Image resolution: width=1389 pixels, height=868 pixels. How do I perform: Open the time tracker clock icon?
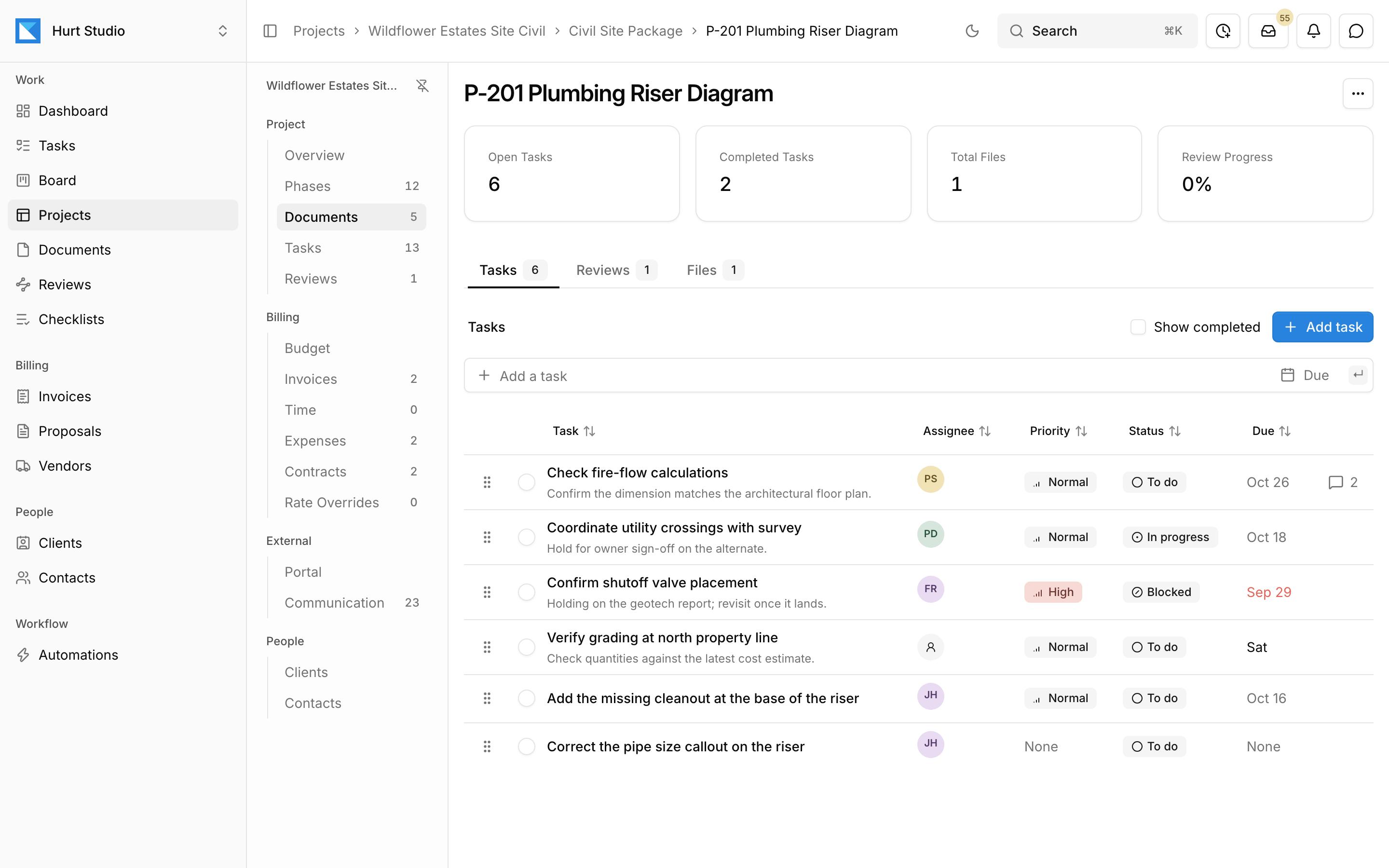tap(1223, 31)
